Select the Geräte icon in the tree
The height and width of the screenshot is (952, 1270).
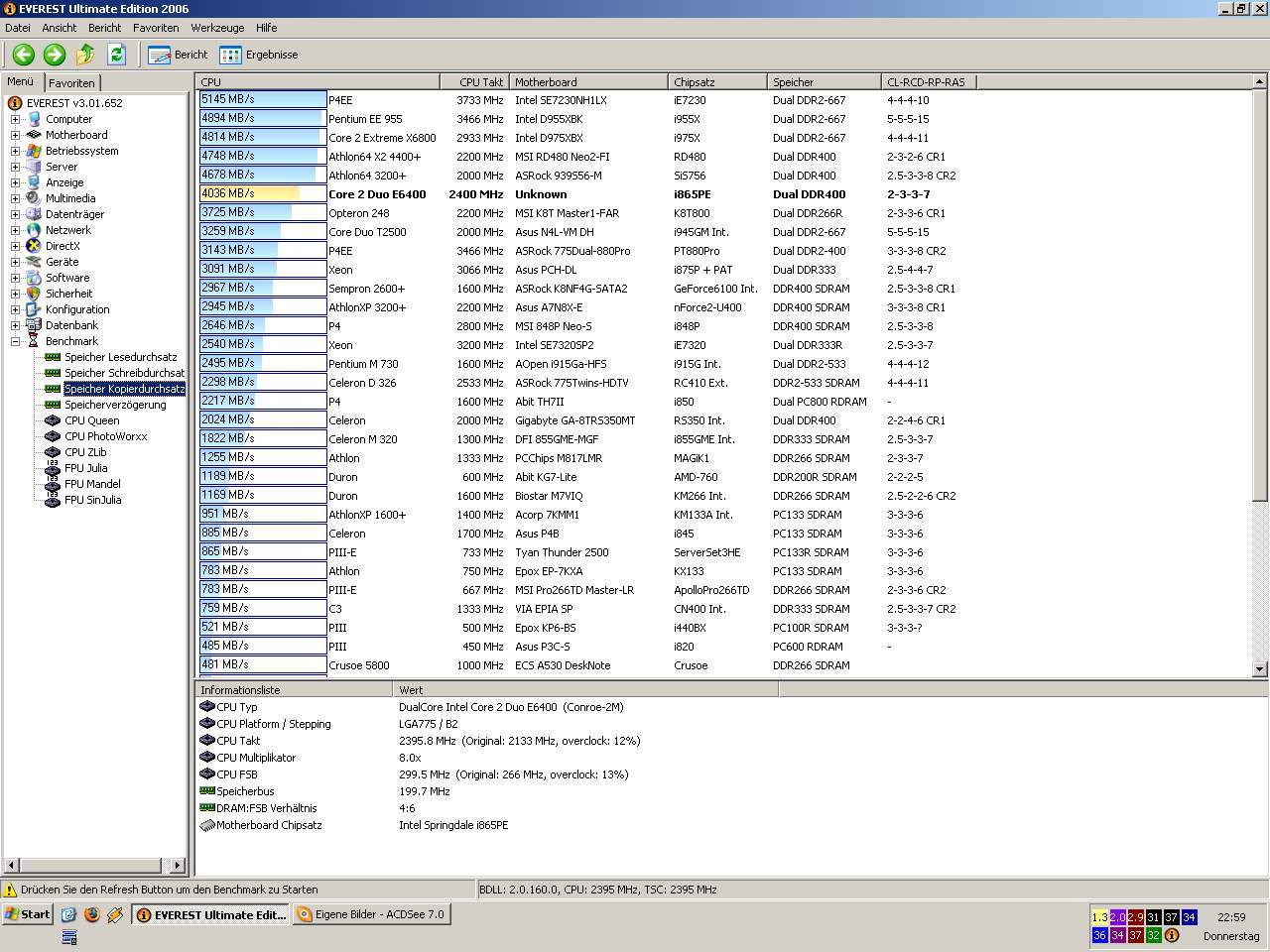pyautogui.click(x=34, y=262)
